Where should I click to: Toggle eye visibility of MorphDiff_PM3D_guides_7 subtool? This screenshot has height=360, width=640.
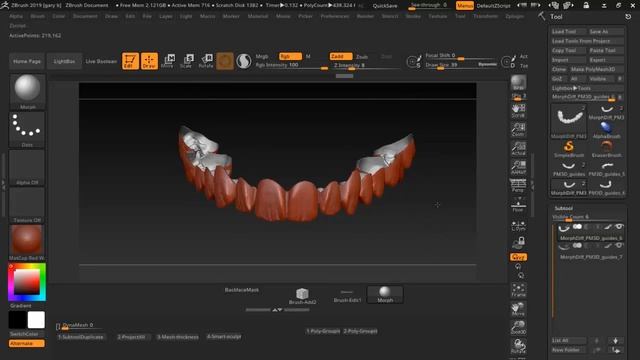tap(619, 245)
